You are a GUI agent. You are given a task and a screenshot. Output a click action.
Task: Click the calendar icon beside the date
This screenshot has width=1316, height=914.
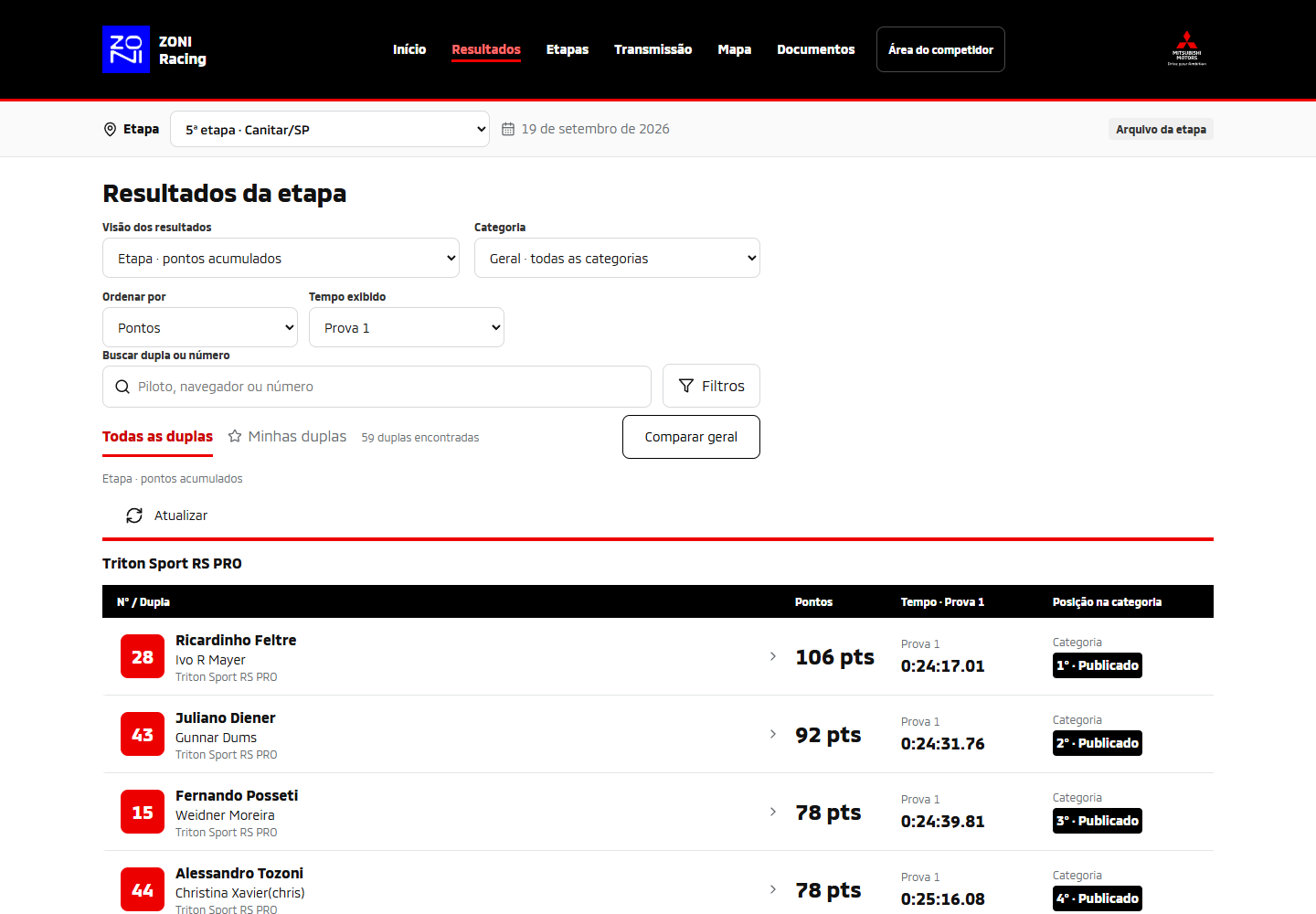(x=508, y=129)
